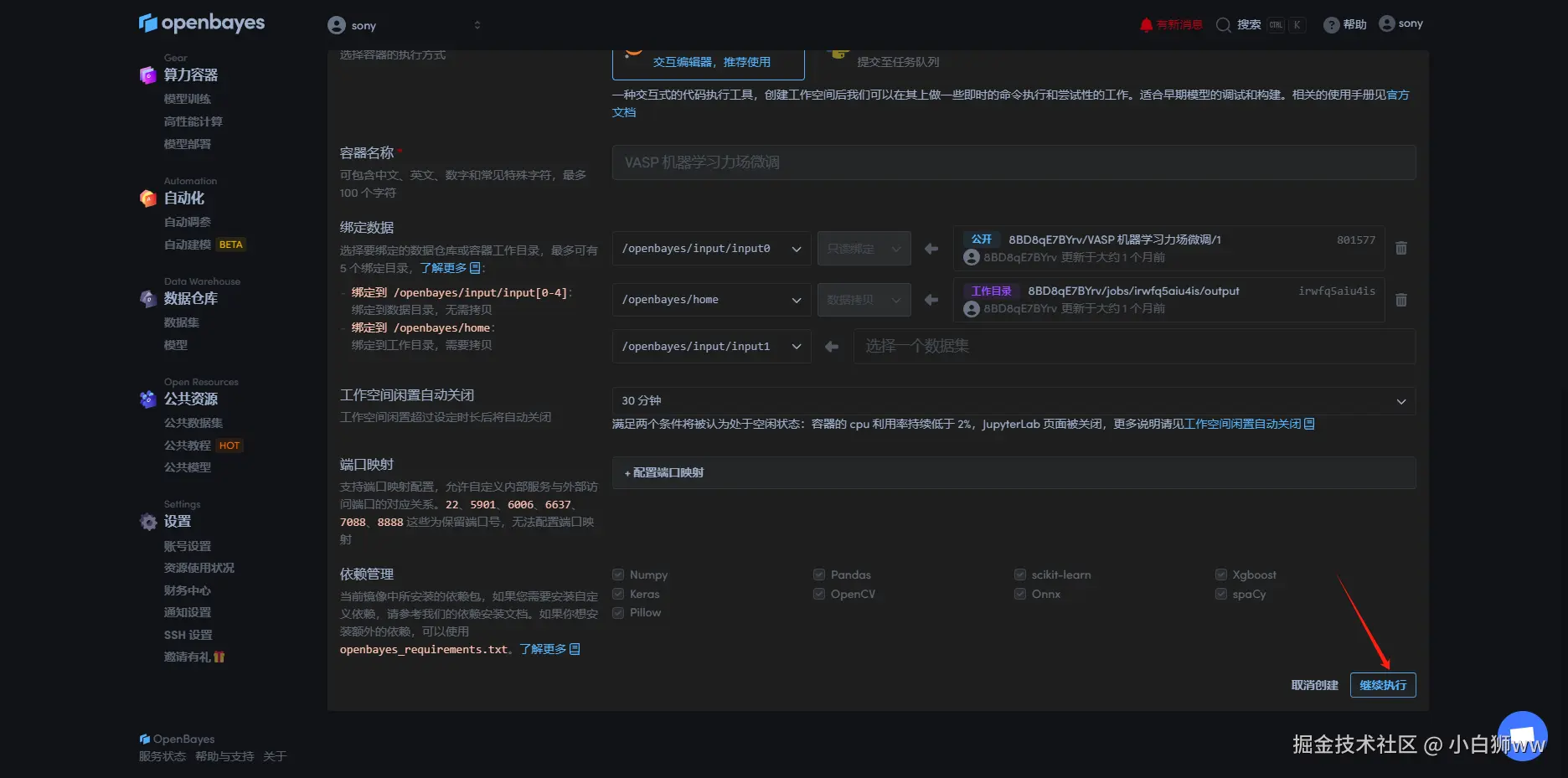Viewport: 1568px width, 778px height.
Task: Click the 取消创建 button
Action: (x=1315, y=685)
